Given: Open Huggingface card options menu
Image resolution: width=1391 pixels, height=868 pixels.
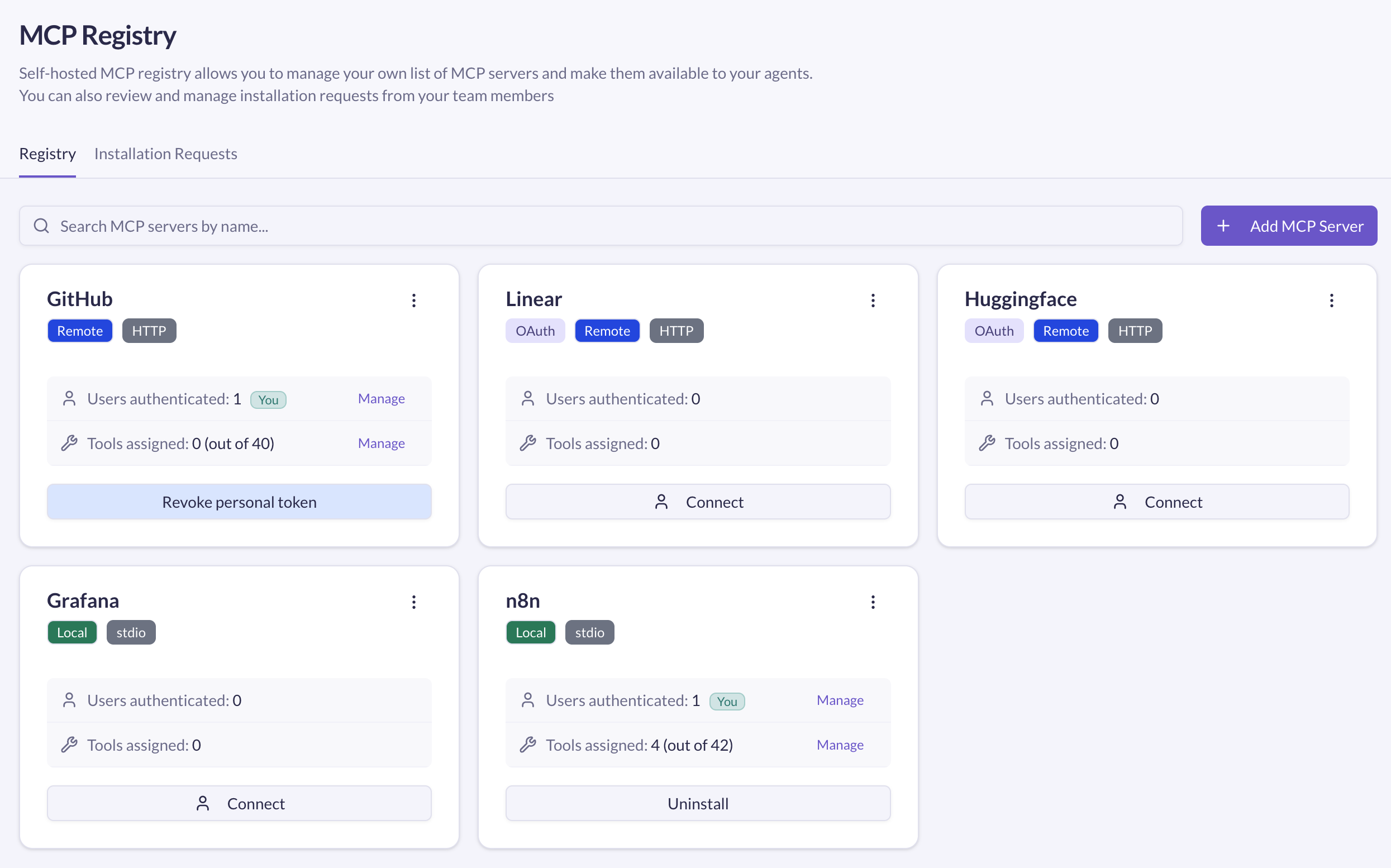Looking at the screenshot, I should 1331,301.
